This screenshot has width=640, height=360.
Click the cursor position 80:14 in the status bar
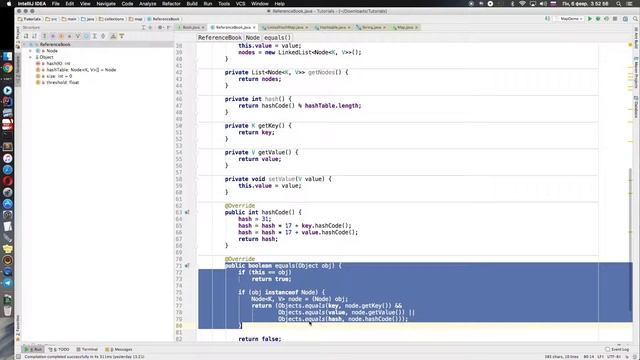[589, 357]
